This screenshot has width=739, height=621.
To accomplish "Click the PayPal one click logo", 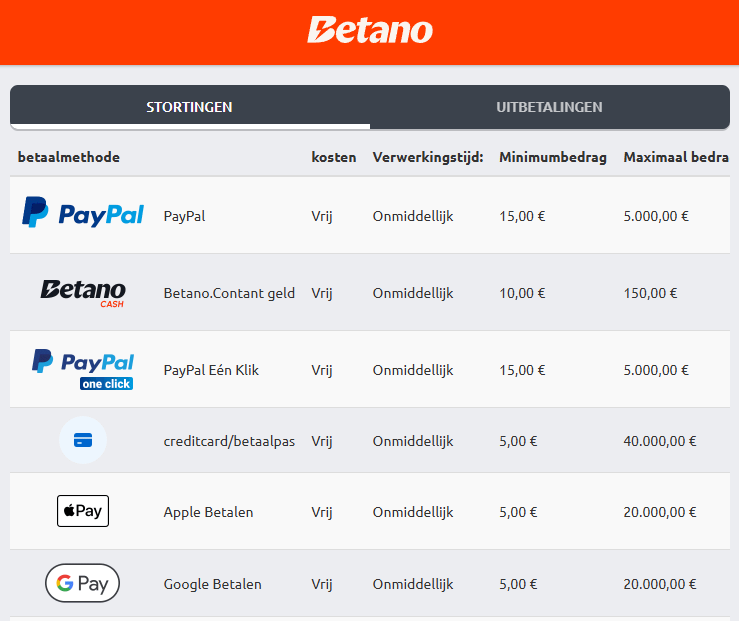I will coord(83,369).
